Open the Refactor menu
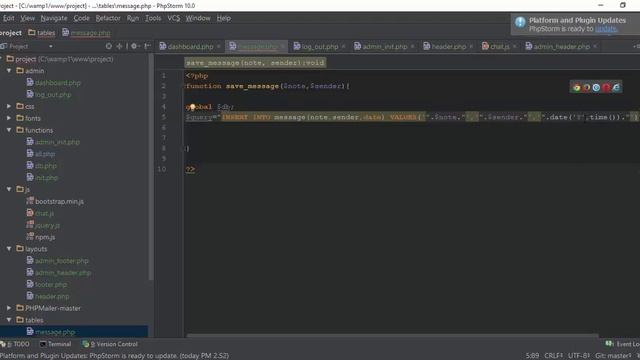 click(108, 18)
